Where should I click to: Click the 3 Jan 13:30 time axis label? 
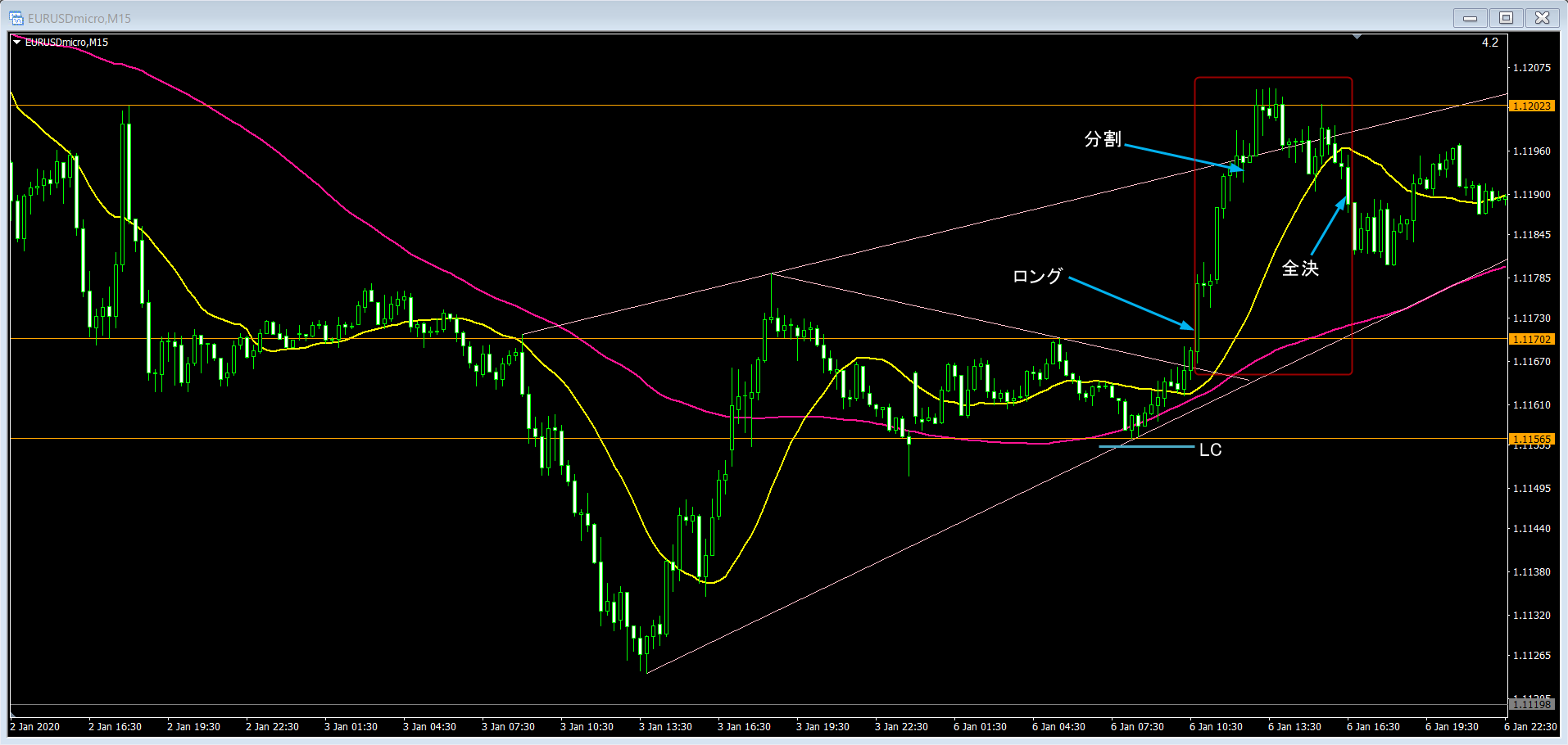point(665,726)
